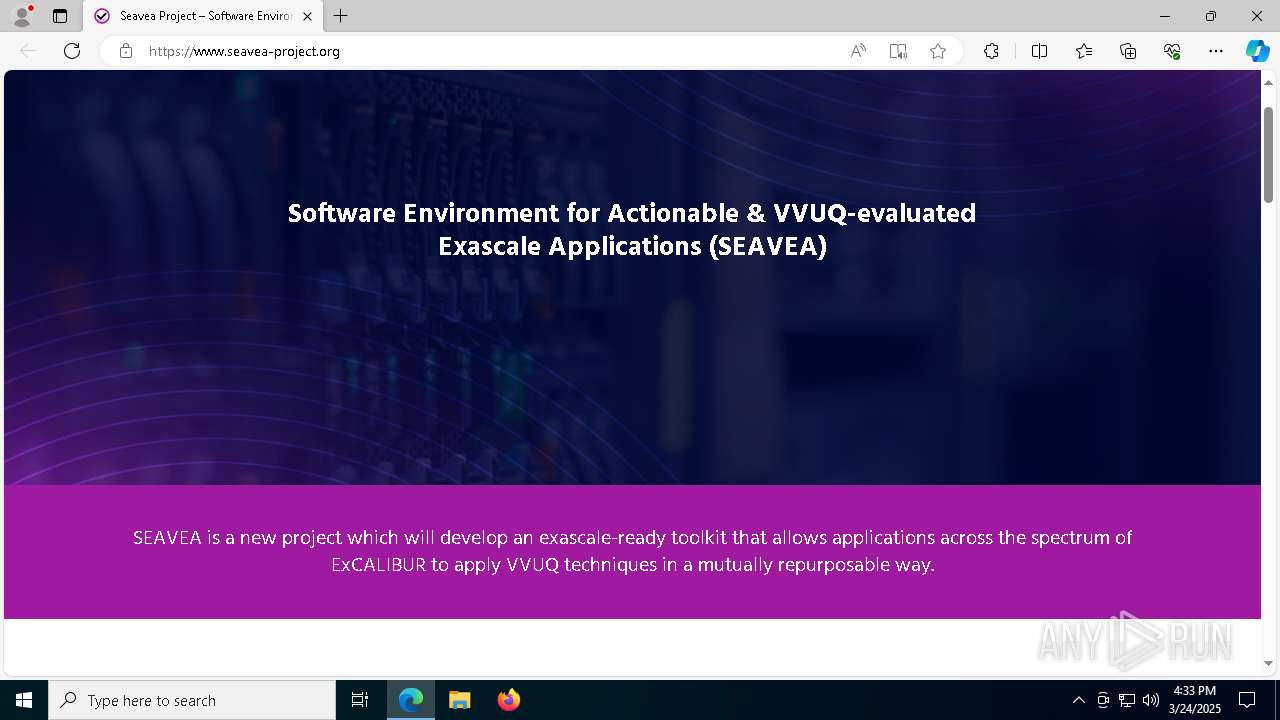Open File Explorer from taskbar

[x=459, y=700]
